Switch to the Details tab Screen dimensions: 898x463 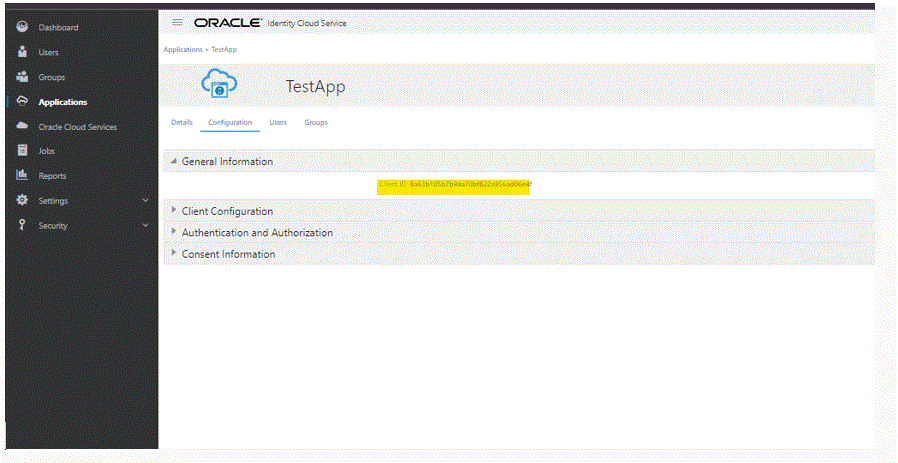coord(181,123)
